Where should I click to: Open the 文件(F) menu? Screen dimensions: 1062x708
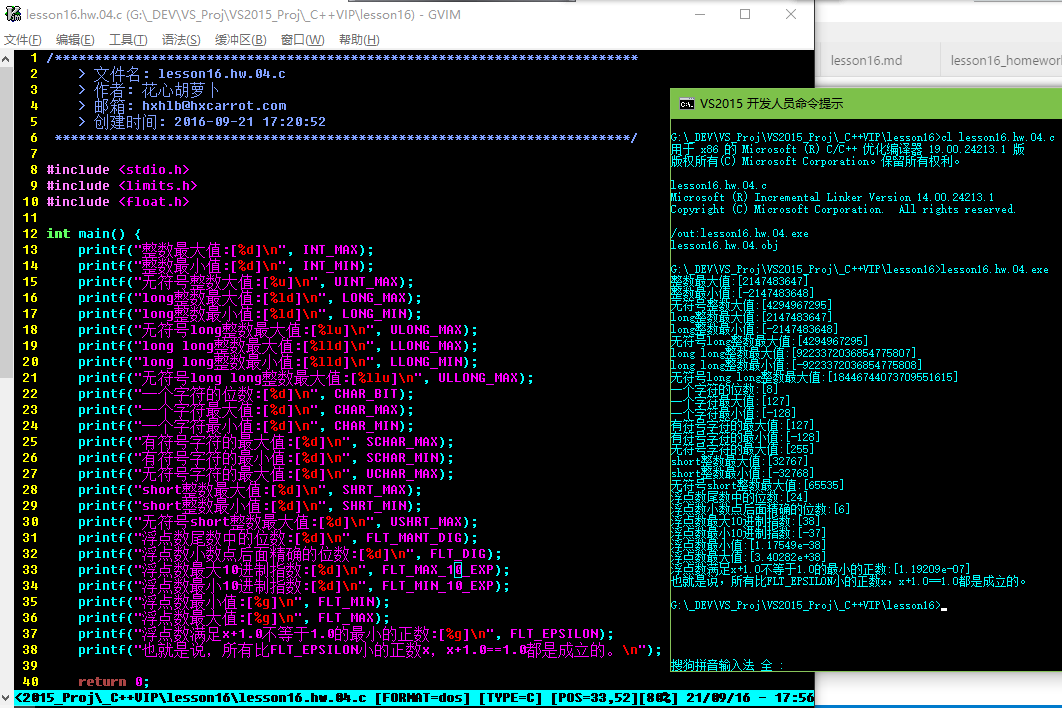click(x=22, y=40)
